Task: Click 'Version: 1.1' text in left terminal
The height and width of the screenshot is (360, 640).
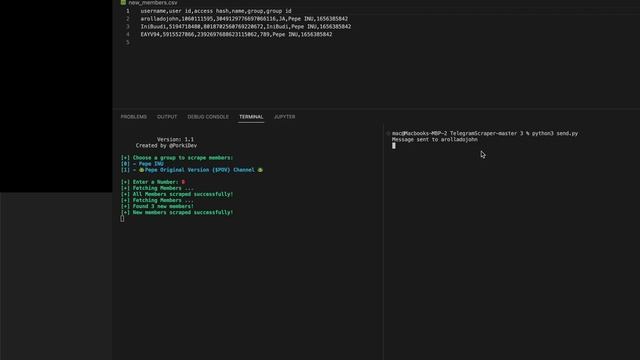Action: coord(176,139)
